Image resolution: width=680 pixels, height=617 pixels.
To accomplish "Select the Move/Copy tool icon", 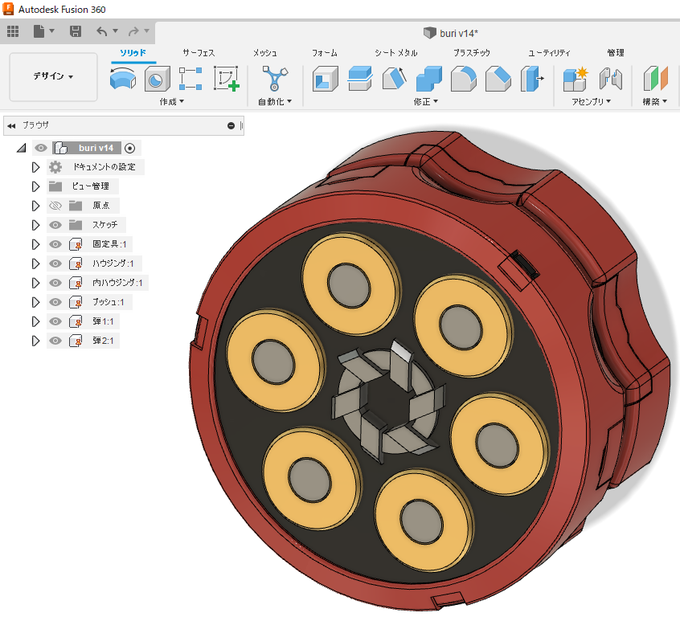I will click(532, 78).
